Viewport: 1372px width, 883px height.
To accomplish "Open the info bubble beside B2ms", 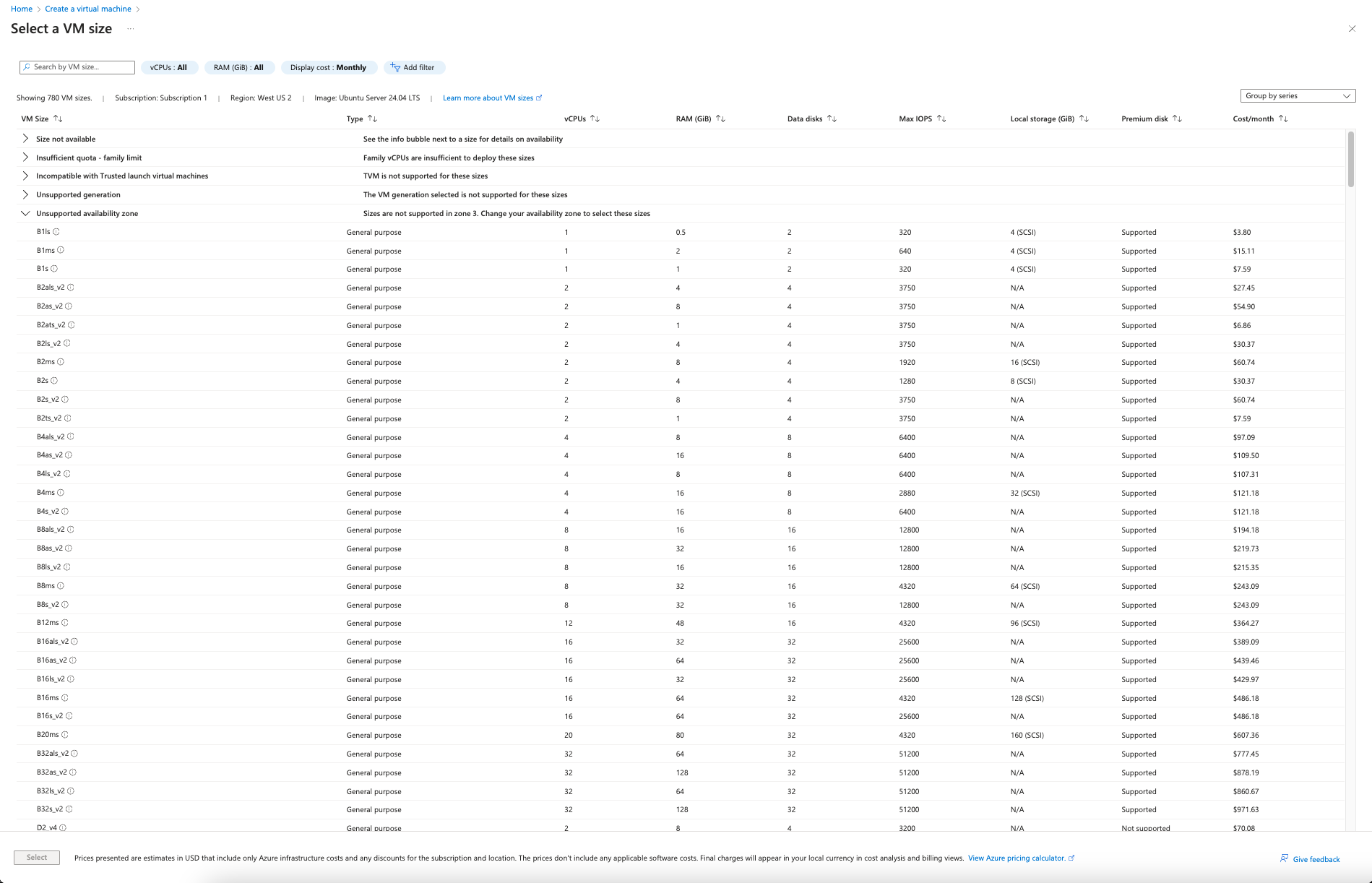I will tap(61, 362).
